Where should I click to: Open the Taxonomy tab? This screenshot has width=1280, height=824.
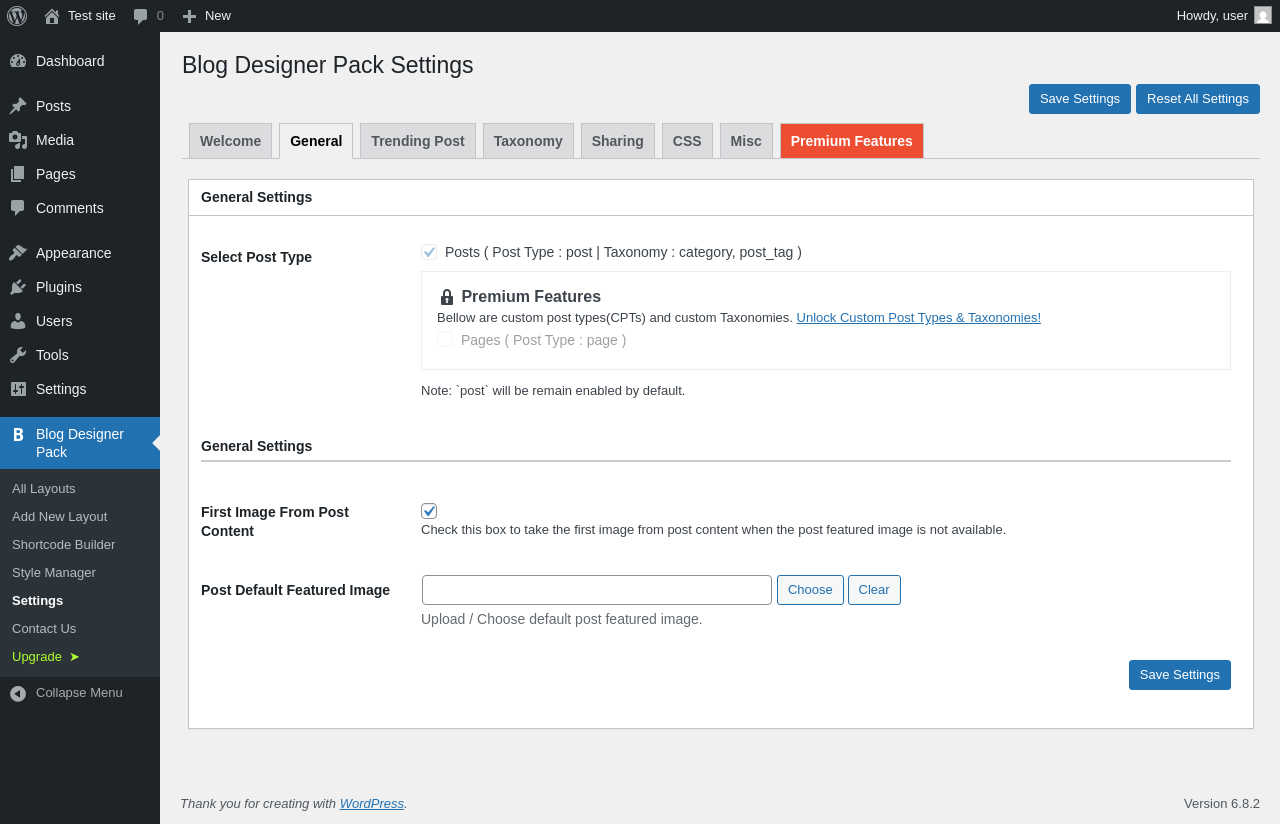(x=528, y=141)
